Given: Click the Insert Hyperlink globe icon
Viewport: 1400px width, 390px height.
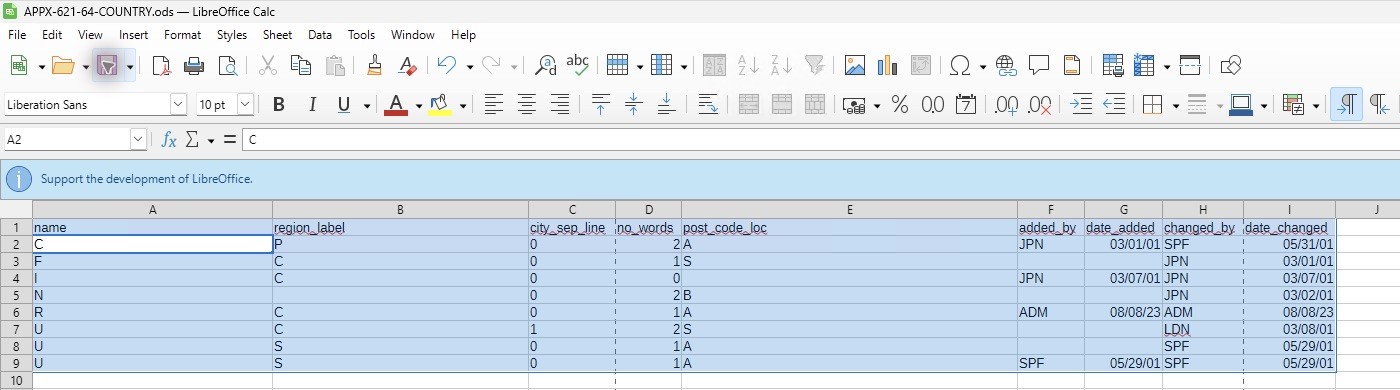Looking at the screenshot, I should pyautogui.click(x=1006, y=66).
